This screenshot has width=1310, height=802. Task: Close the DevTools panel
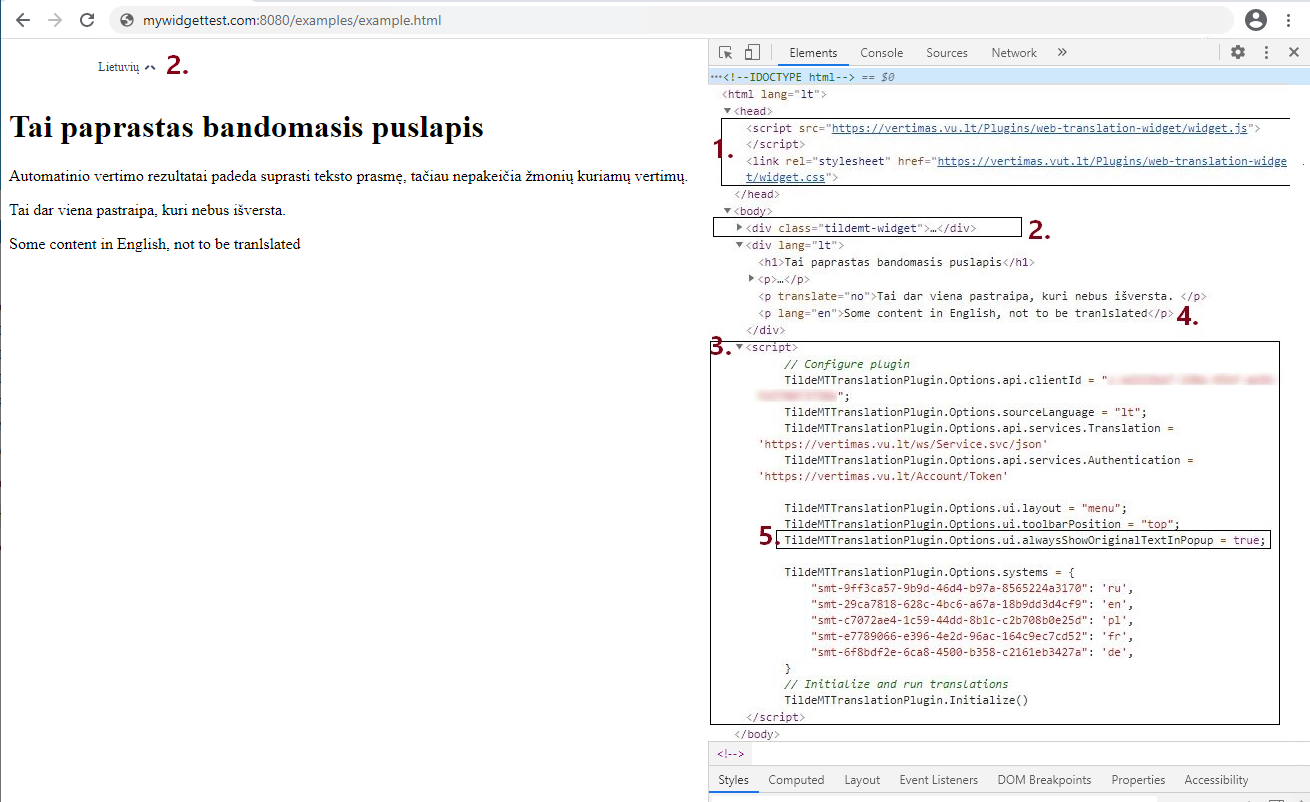click(x=1293, y=53)
